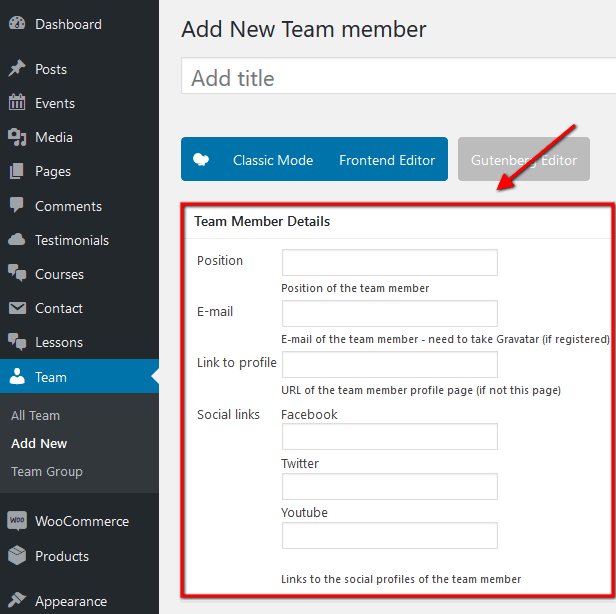Click the Pages stacked-sheets icon

[x=17, y=171]
